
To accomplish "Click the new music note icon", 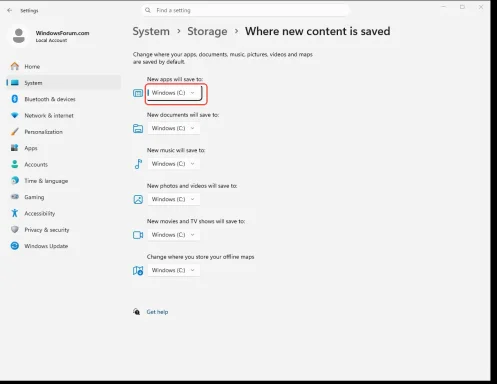I will pyautogui.click(x=138, y=164).
